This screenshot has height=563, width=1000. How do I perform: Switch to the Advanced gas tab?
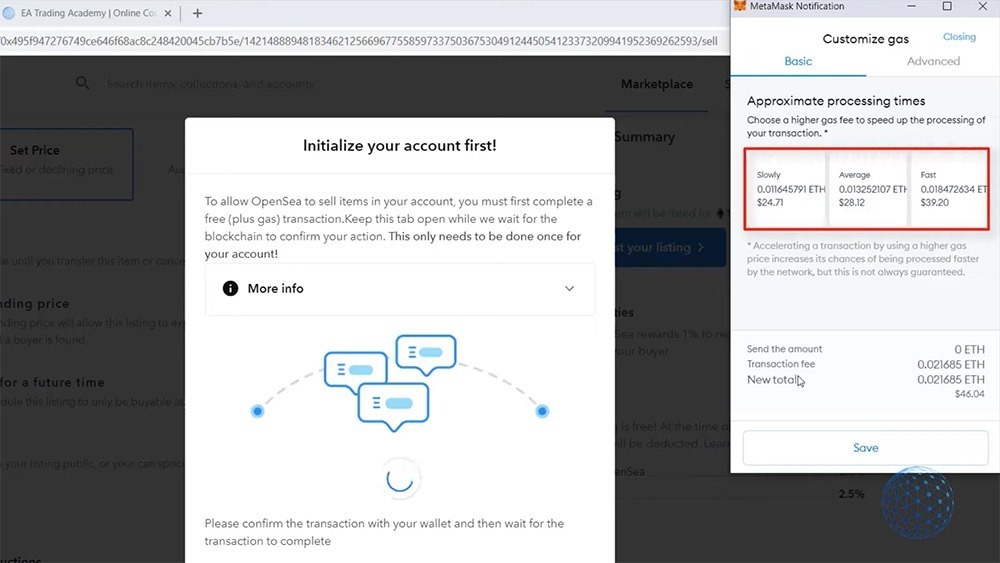click(x=933, y=61)
